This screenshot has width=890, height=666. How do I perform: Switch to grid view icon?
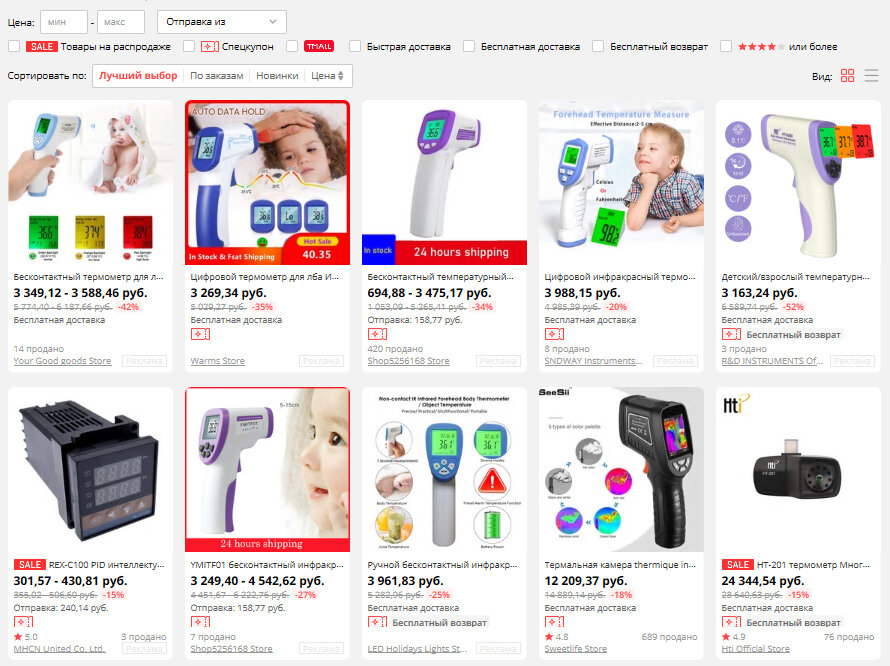[x=847, y=76]
